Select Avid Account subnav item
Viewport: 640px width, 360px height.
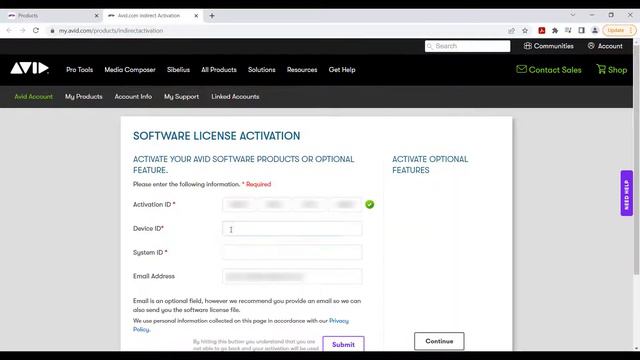tap(33, 97)
